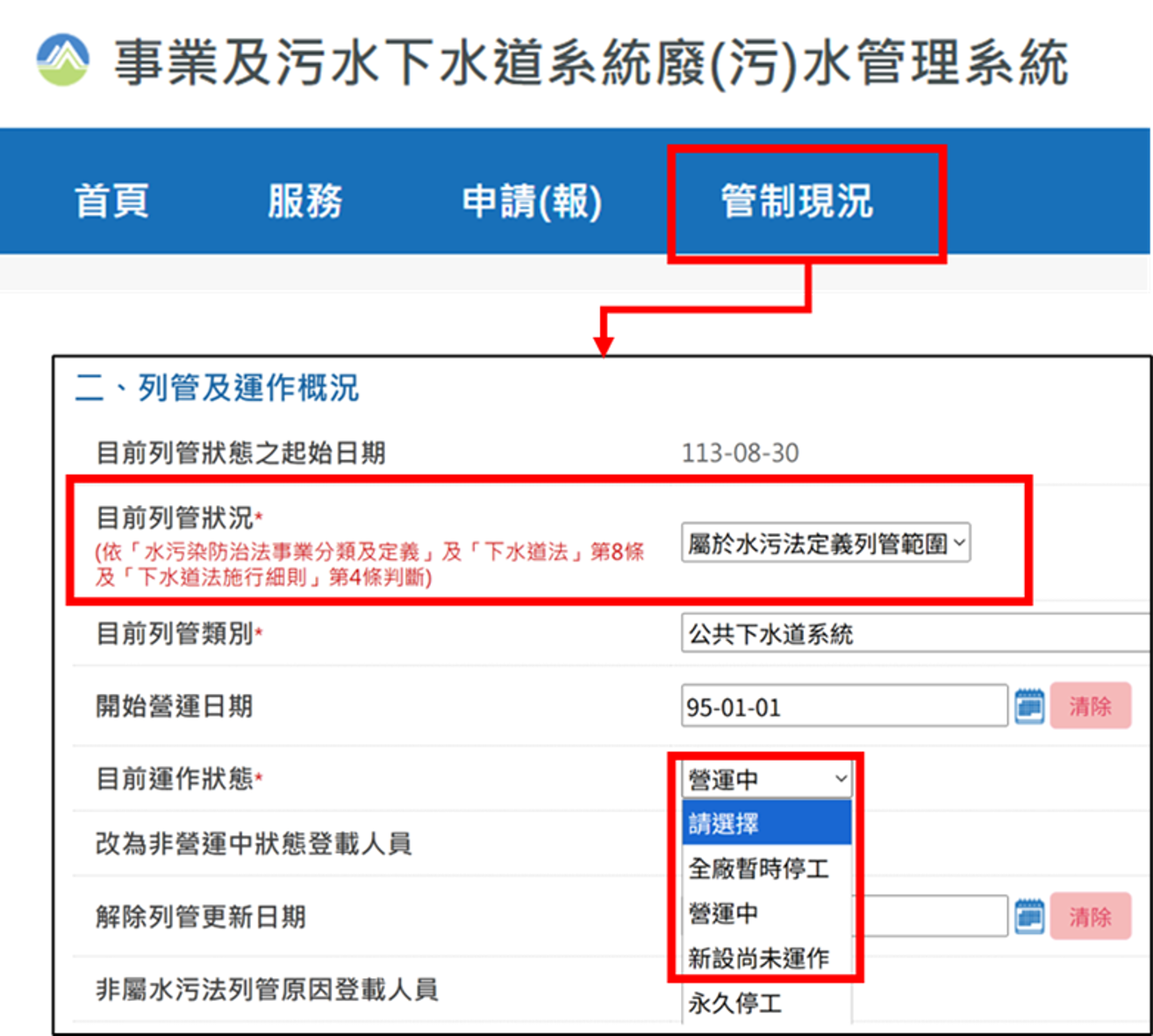Expand the 目前列管狀況 dropdown

click(826, 543)
